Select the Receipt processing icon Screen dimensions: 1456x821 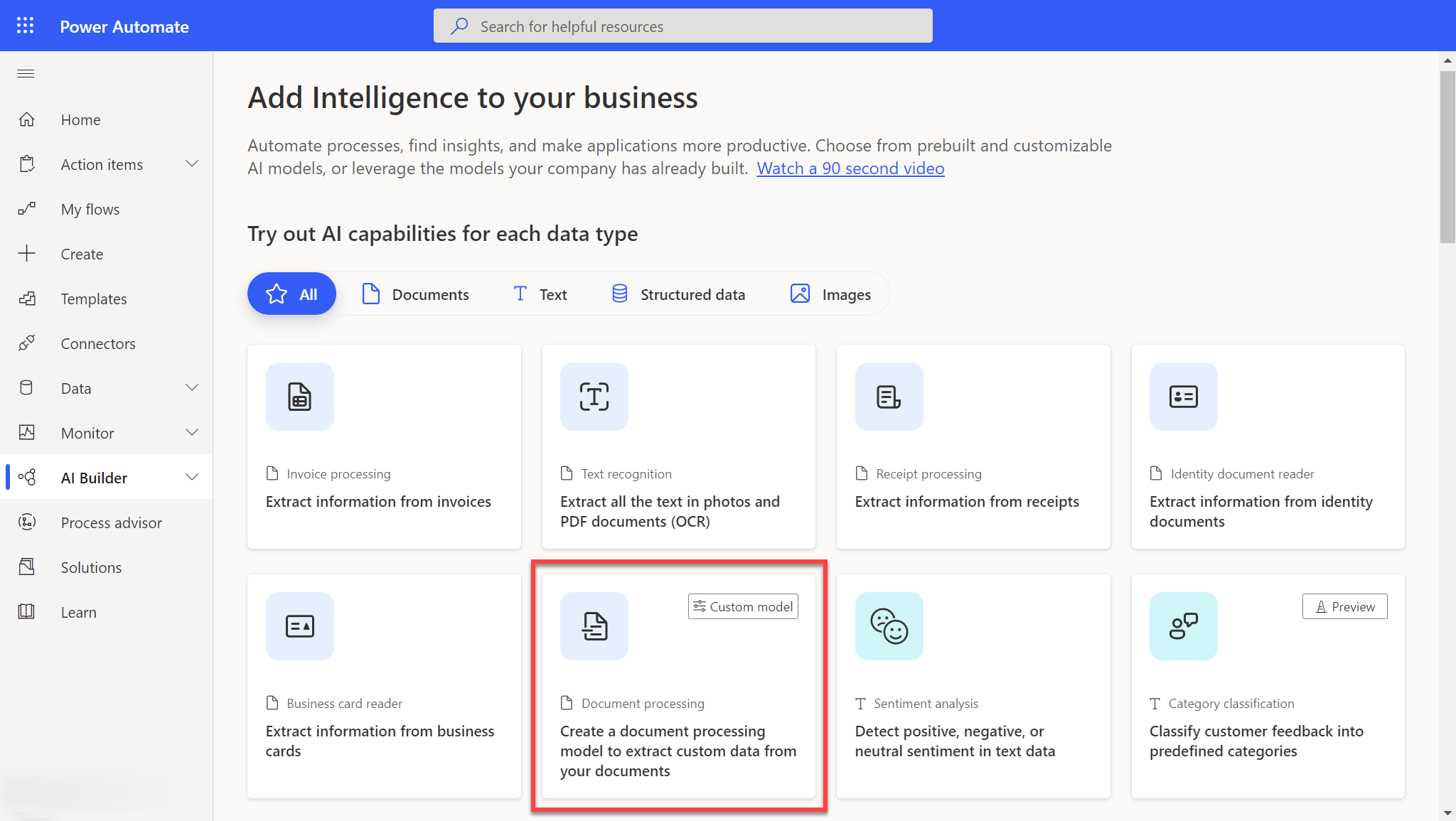coord(889,397)
